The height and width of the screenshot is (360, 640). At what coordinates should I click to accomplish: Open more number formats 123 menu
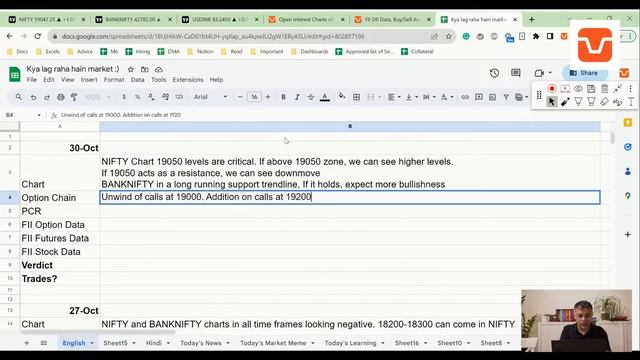[x=179, y=97]
